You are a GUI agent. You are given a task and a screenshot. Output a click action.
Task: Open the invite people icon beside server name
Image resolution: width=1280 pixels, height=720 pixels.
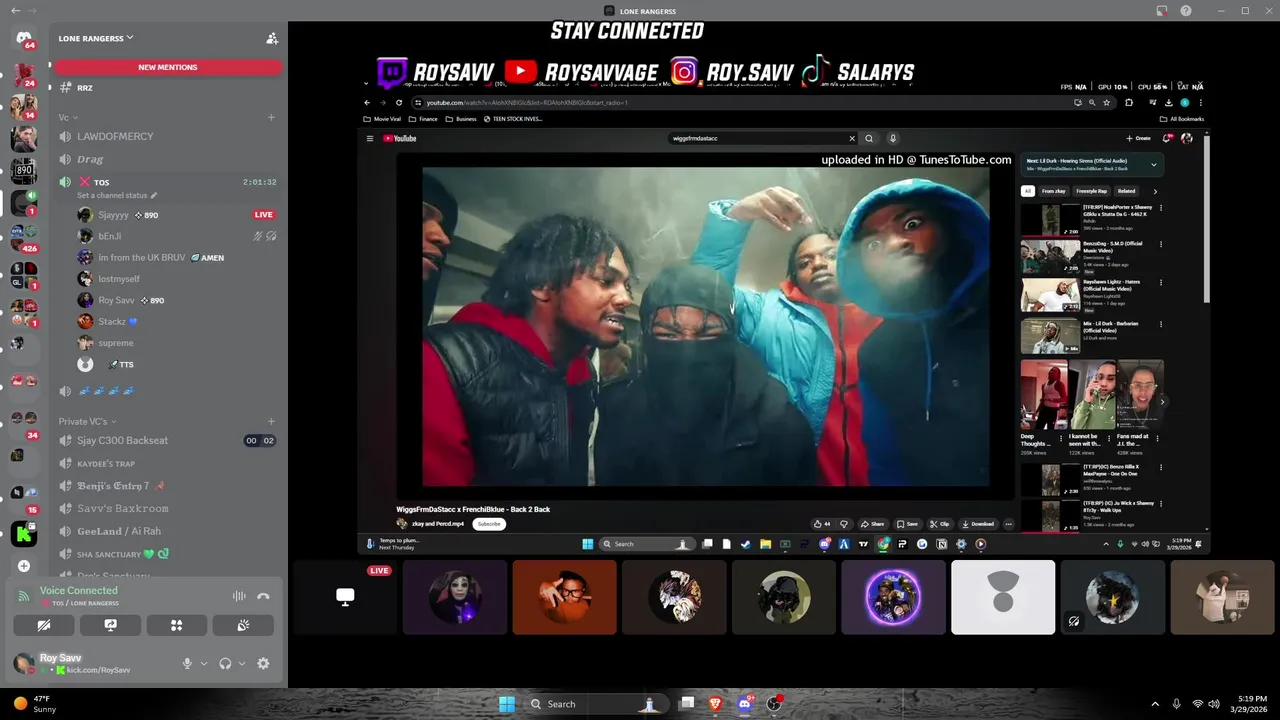pyautogui.click(x=271, y=38)
